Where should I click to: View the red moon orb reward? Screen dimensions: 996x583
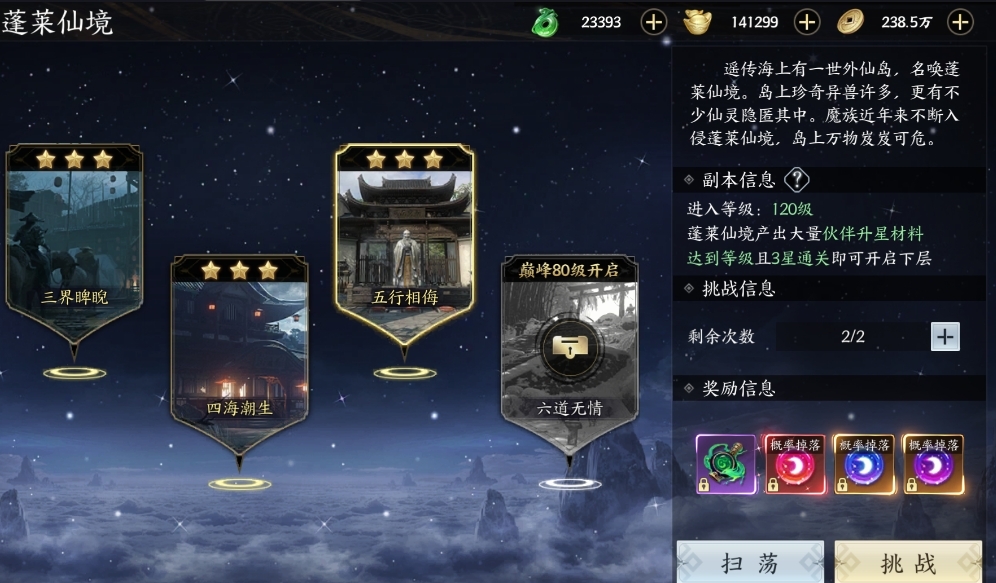pos(795,465)
